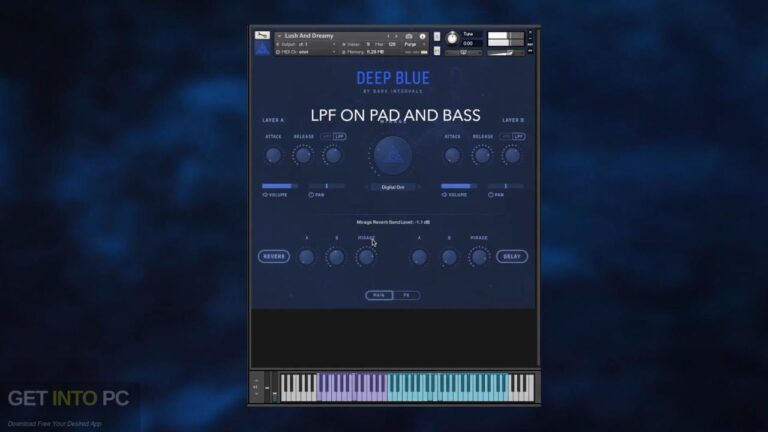Adjust Reverb send knob A
768x432 pixels.
[x=307, y=257]
